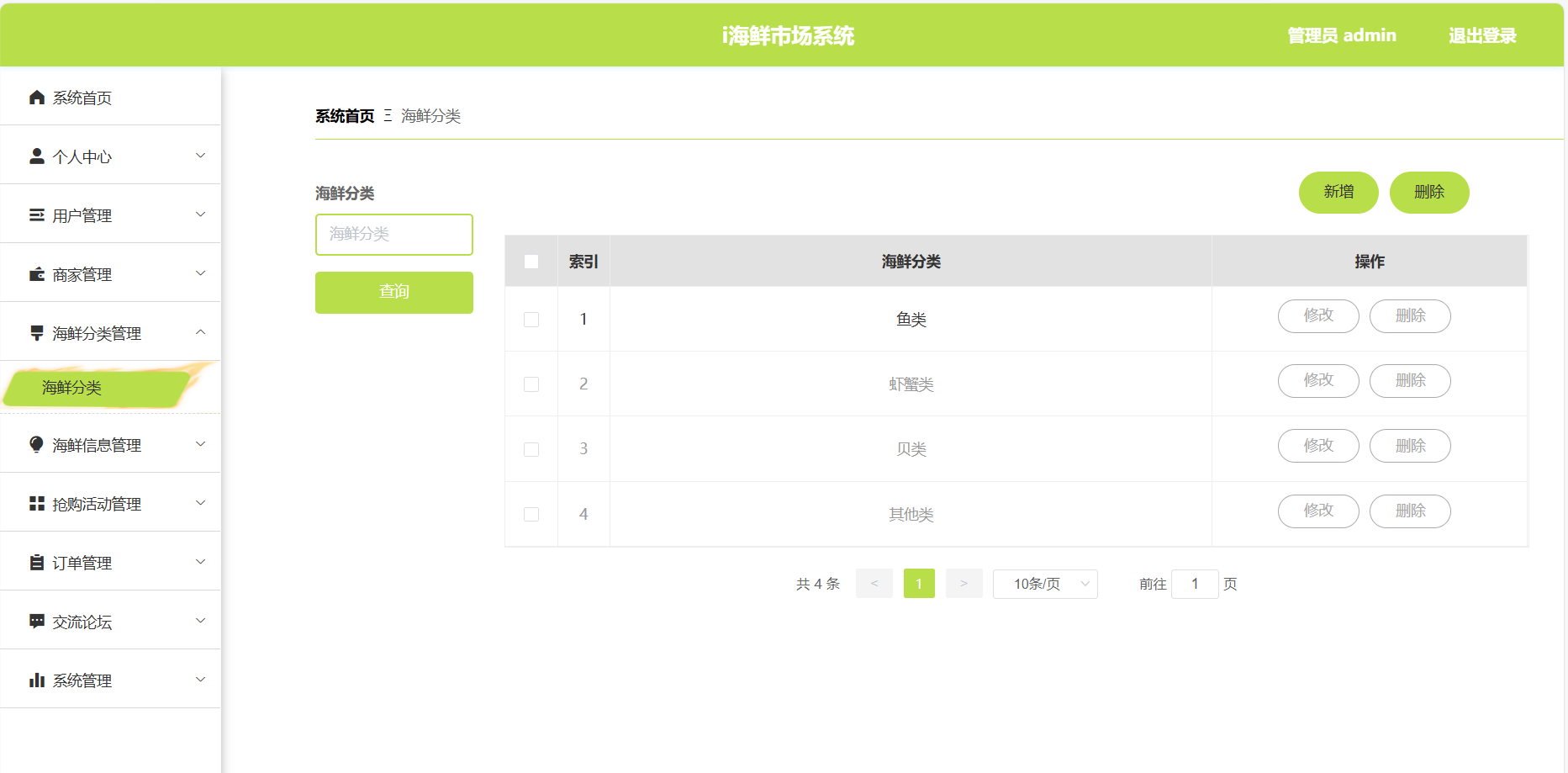Expand the 系统管理 menu chevron

200,680
